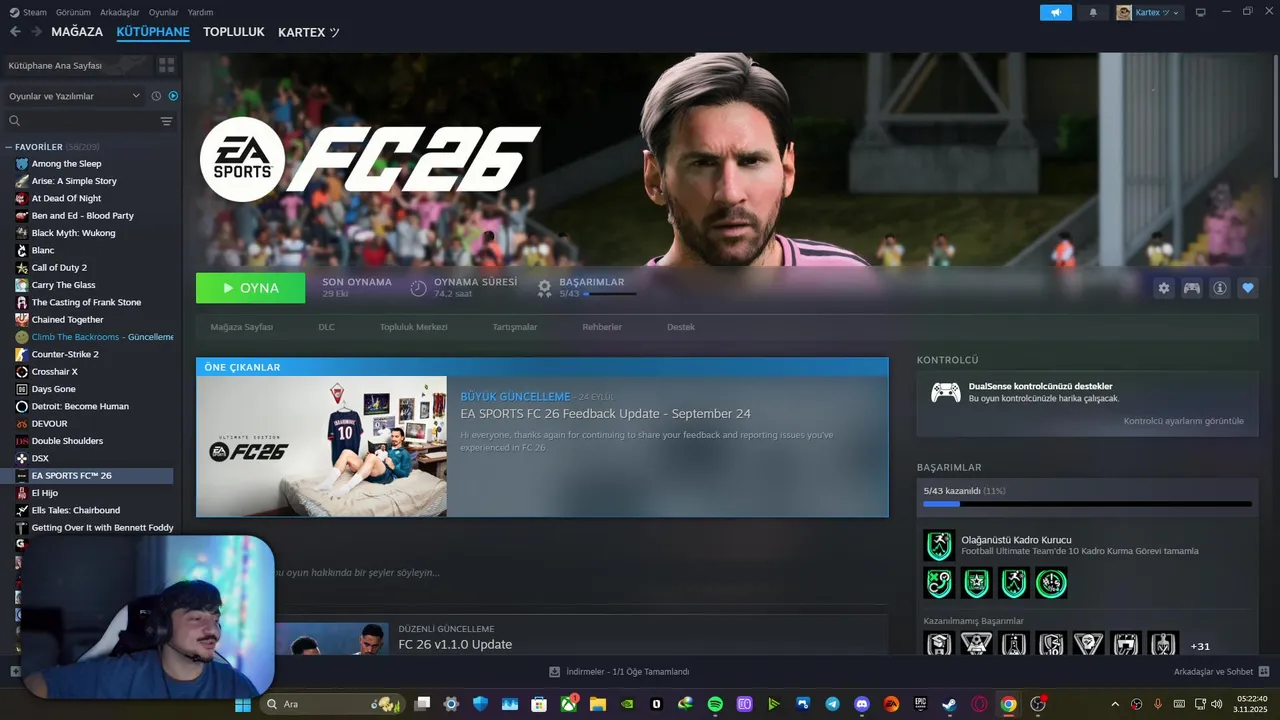Screen dimensions: 1280x720
Task: Open FC 26 v1.1.0 Update news
Action: tap(455, 645)
